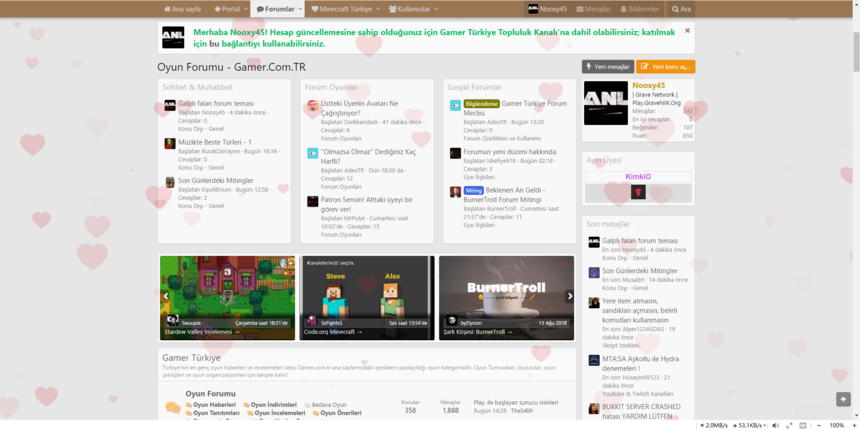Open 'Forumun yeni düzeni hakkında' thread
The width and height of the screenshot is (860, 431).
click(x=510, y=151)
